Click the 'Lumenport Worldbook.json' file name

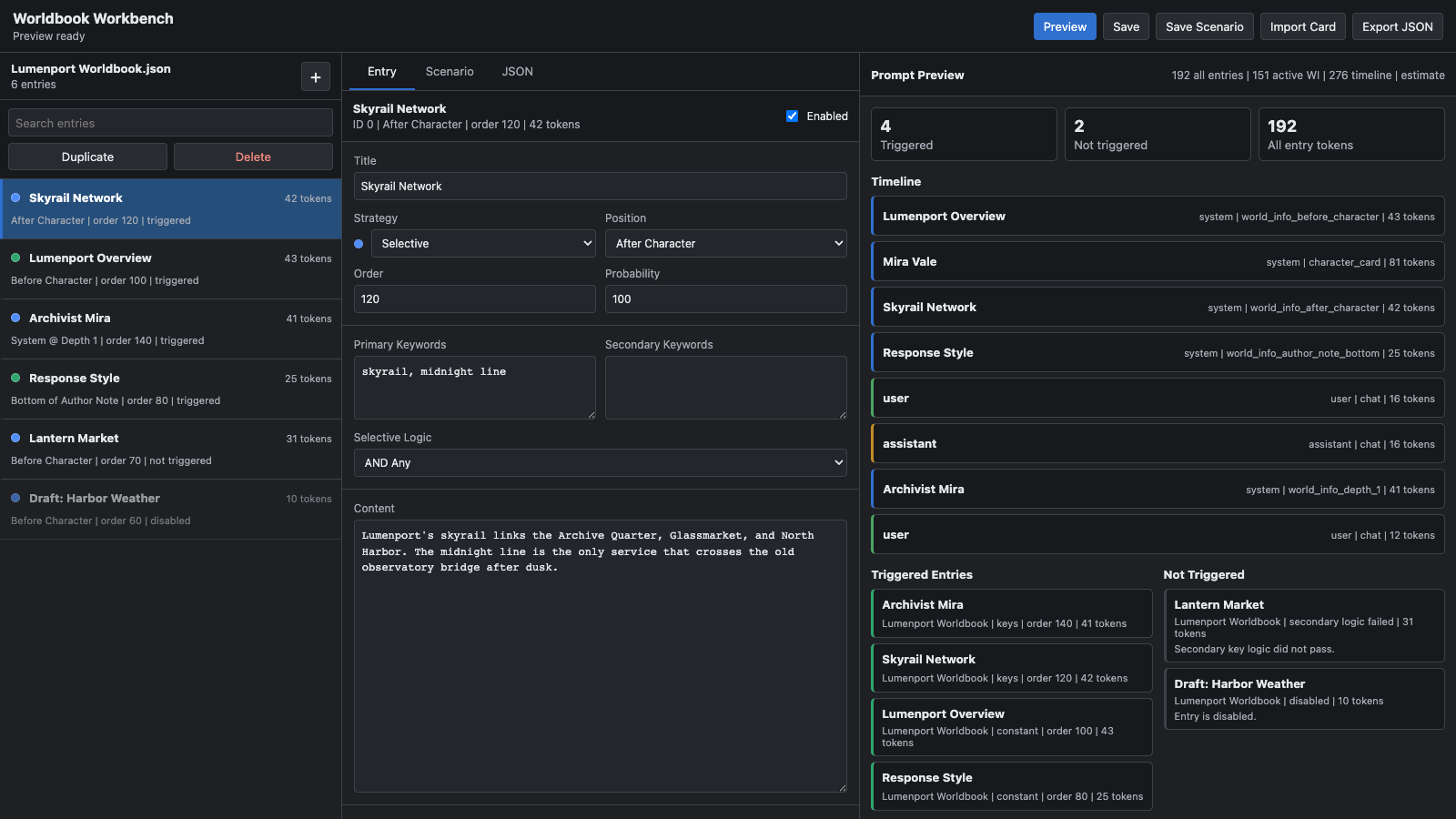pyautogui.click(x=91, y=69)
